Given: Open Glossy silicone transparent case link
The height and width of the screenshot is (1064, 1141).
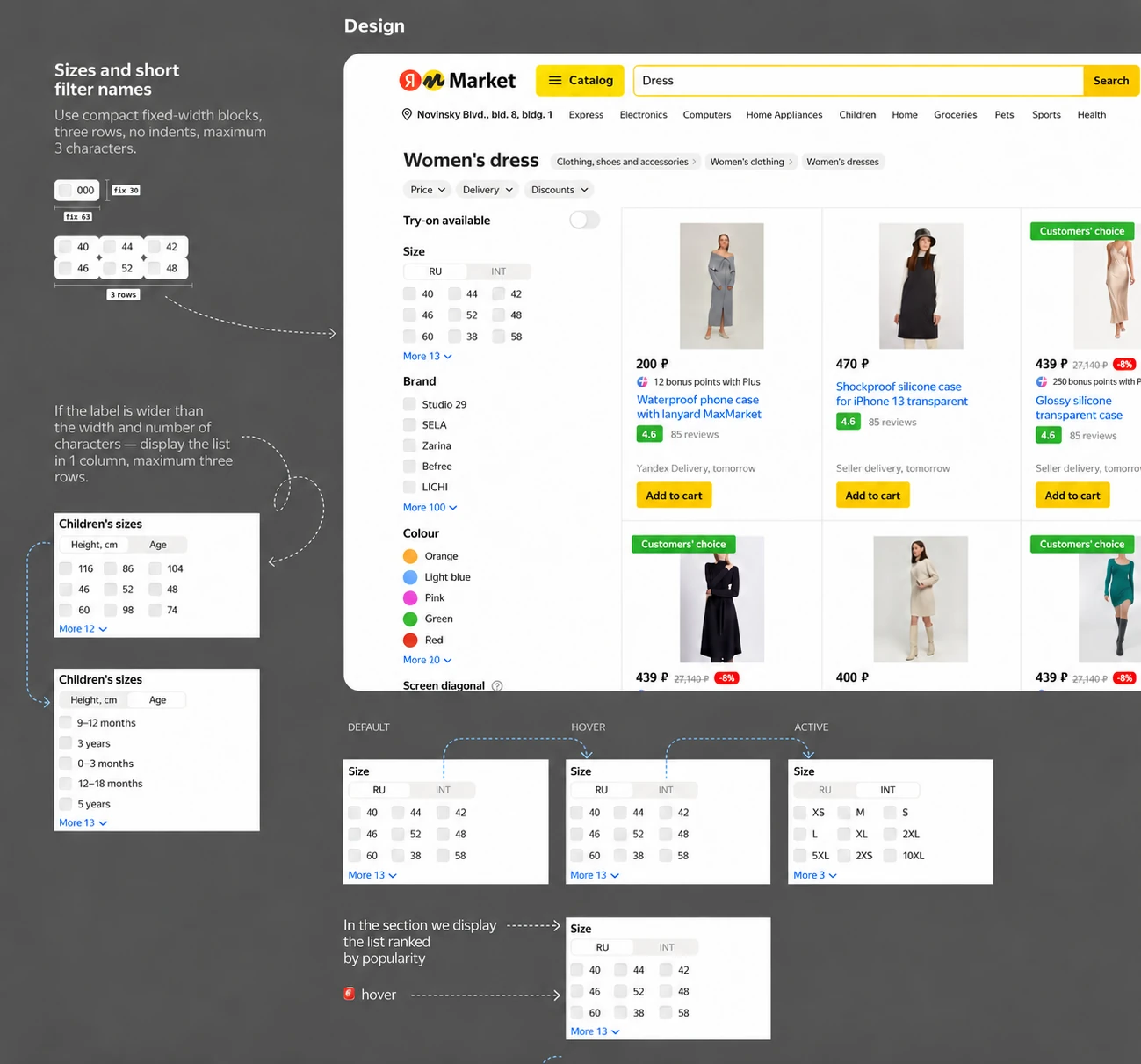Looking at the screenshot, I should [1079, 408].
